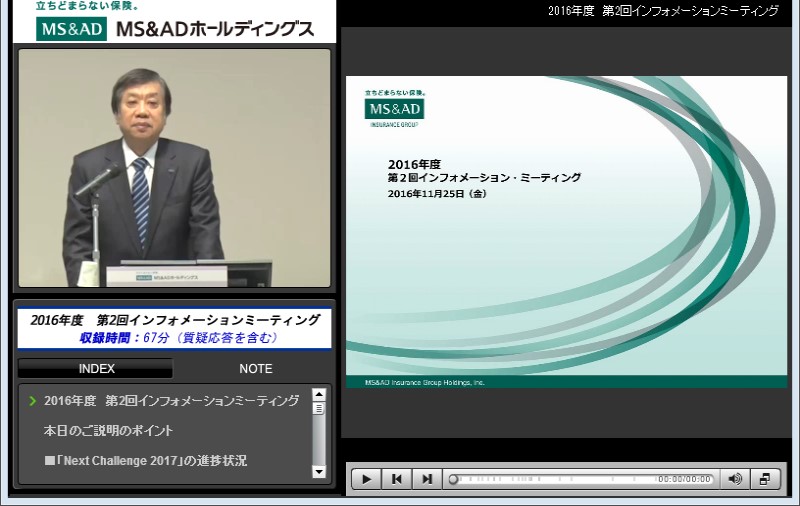Click MS&ADホールディングス header text

click(x=215, y=29)
